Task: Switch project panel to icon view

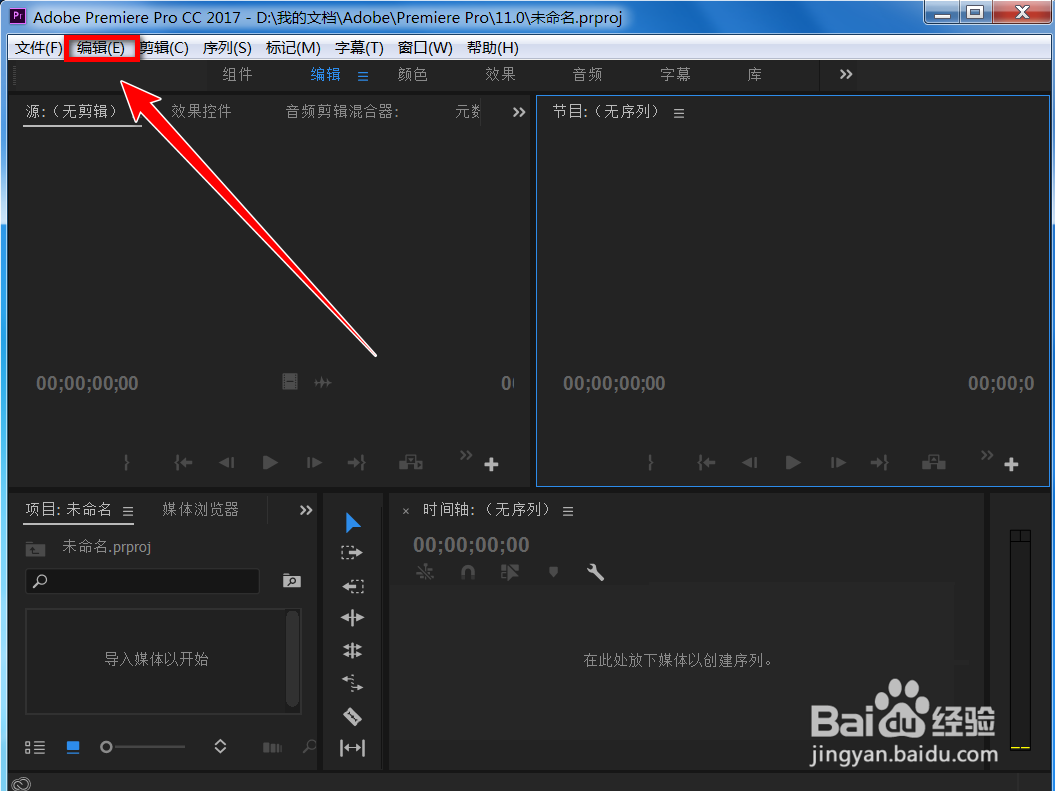Action: click(x=73, y=747)
